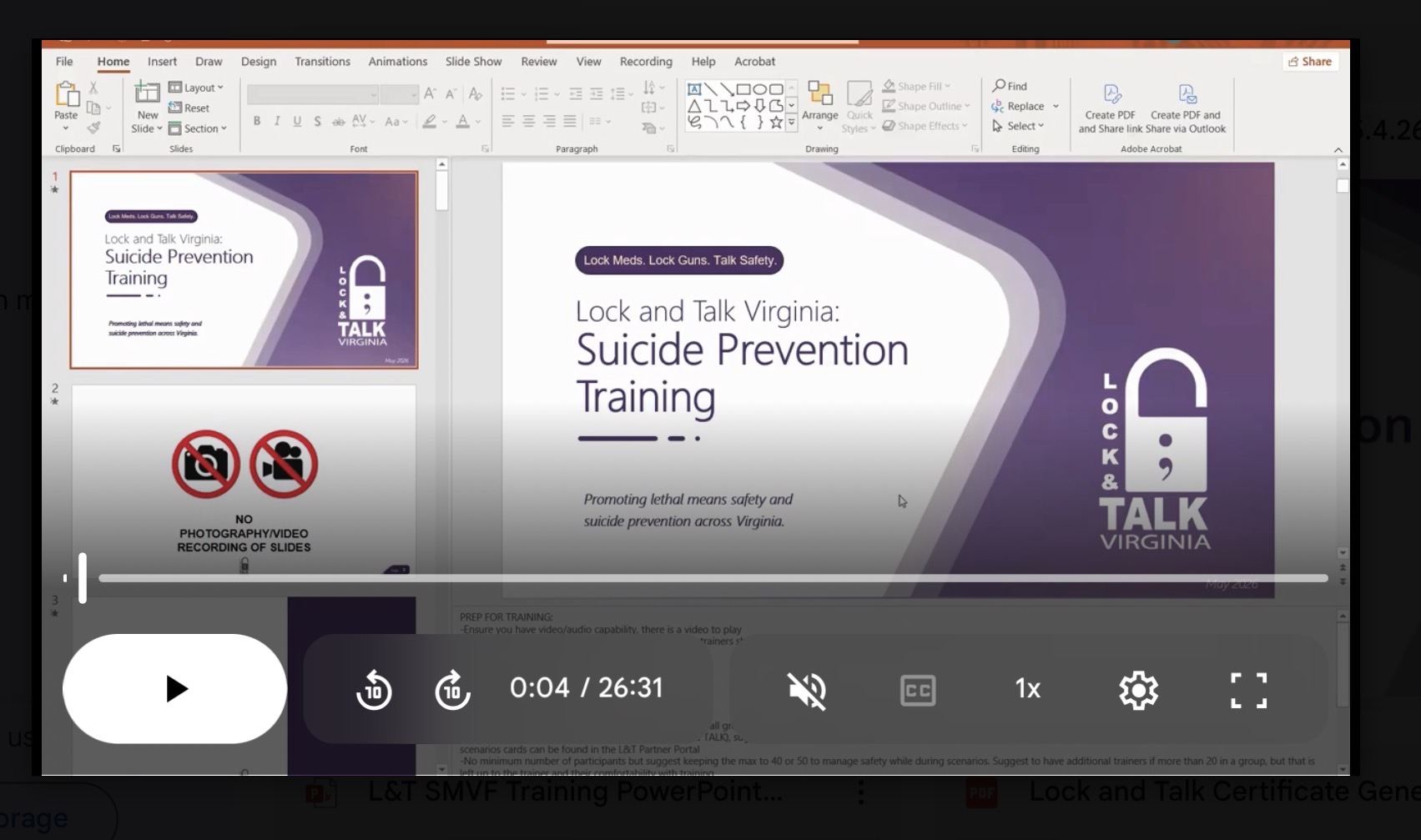
Task: Open the Change Case Aa dropdown
Action: coord(396,122)
